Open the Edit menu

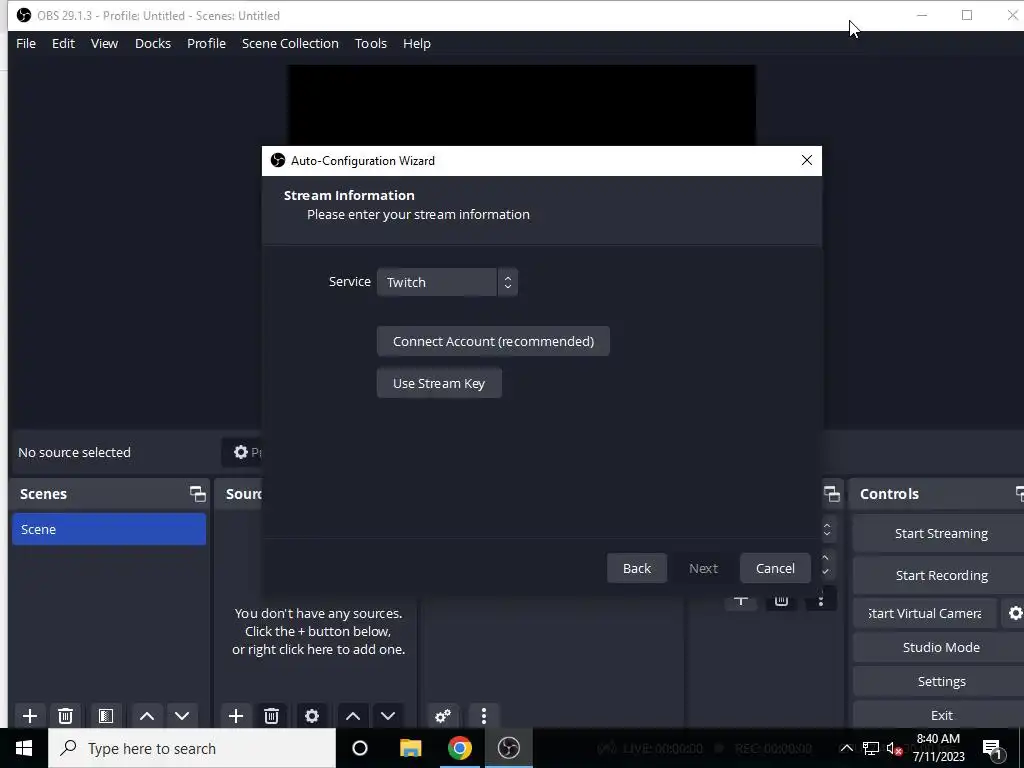pyautogui.click(x=63, y=44)
